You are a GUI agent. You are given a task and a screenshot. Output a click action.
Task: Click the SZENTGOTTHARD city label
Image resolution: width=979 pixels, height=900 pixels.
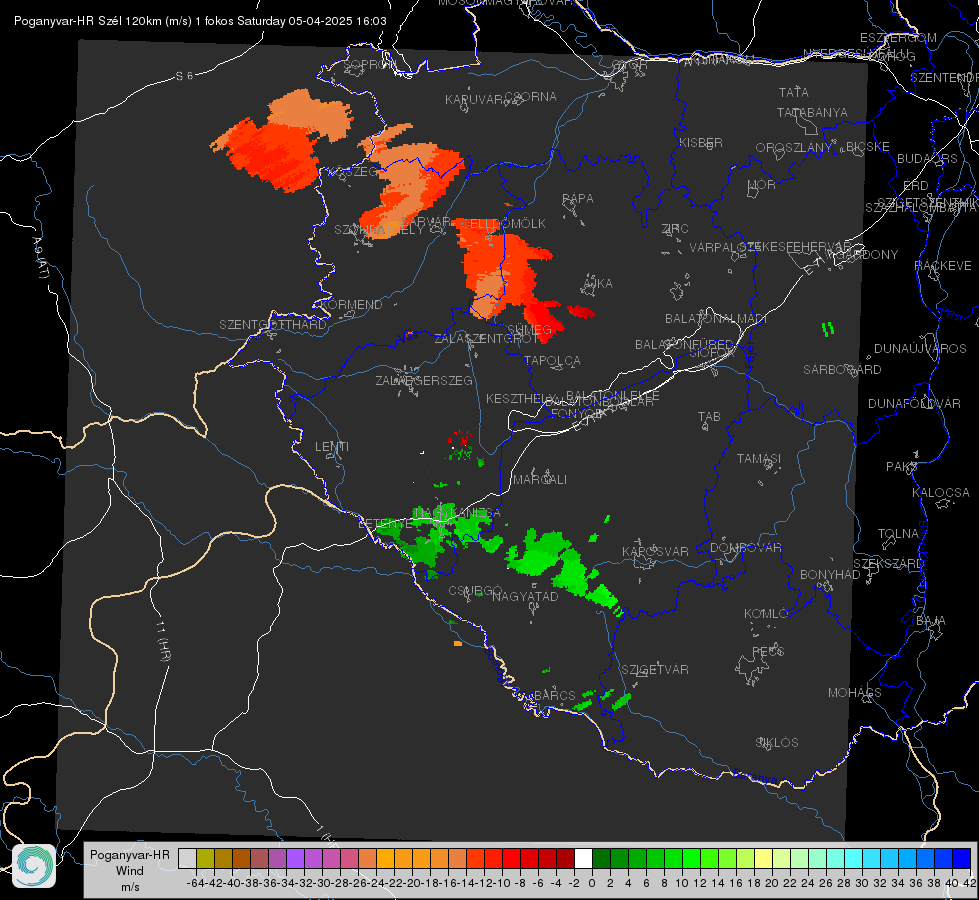pyautogui.click(x=273, y=325)
